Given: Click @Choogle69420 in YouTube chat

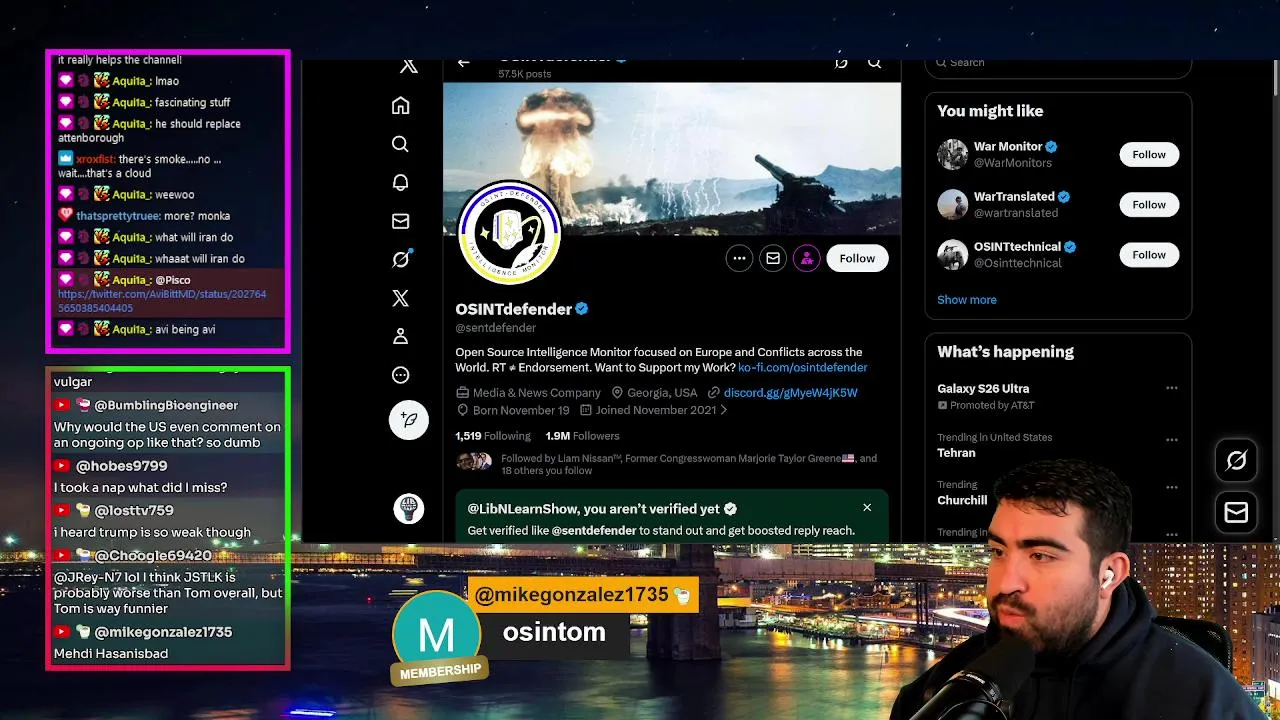Looking at the screenshot, I should pyautogui.click(x=153, y=556).
